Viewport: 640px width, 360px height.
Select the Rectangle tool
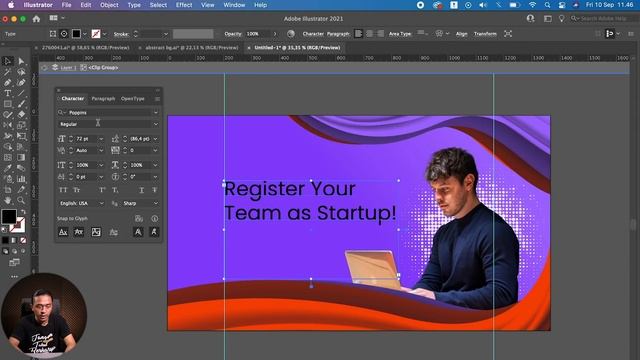pyautogui.click(x=7, y=104)
